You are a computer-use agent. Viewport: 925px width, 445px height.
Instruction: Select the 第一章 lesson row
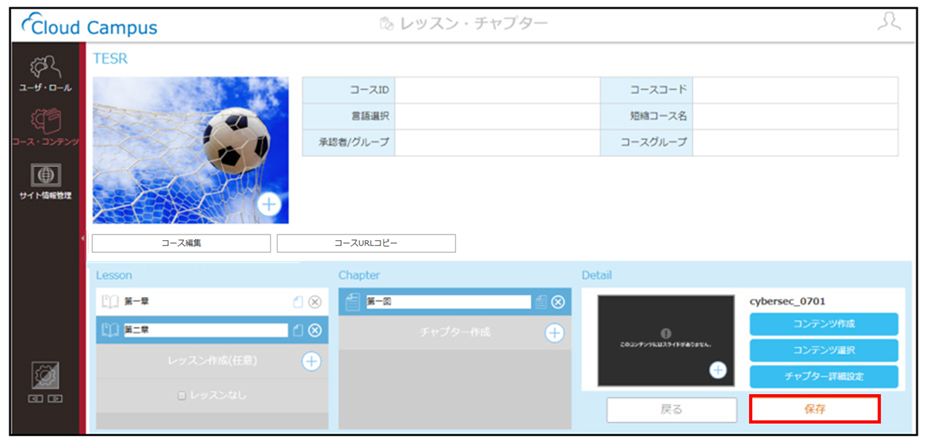pos(212,302)
